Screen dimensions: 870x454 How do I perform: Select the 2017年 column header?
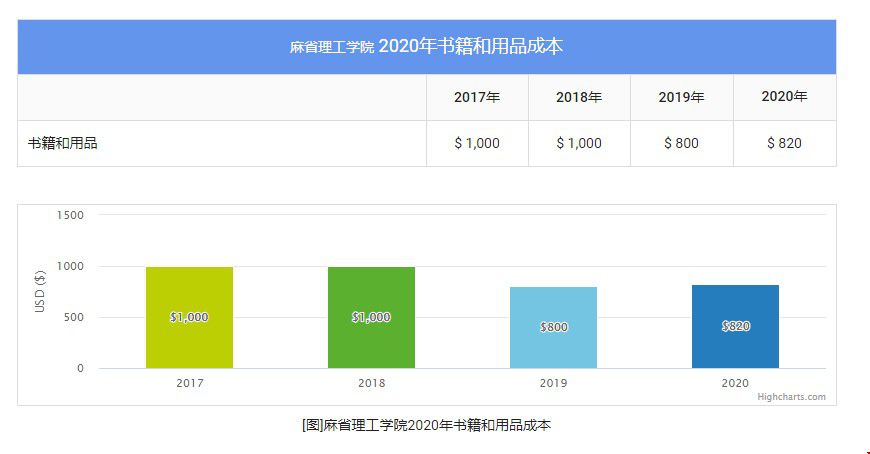coord(477,97)
